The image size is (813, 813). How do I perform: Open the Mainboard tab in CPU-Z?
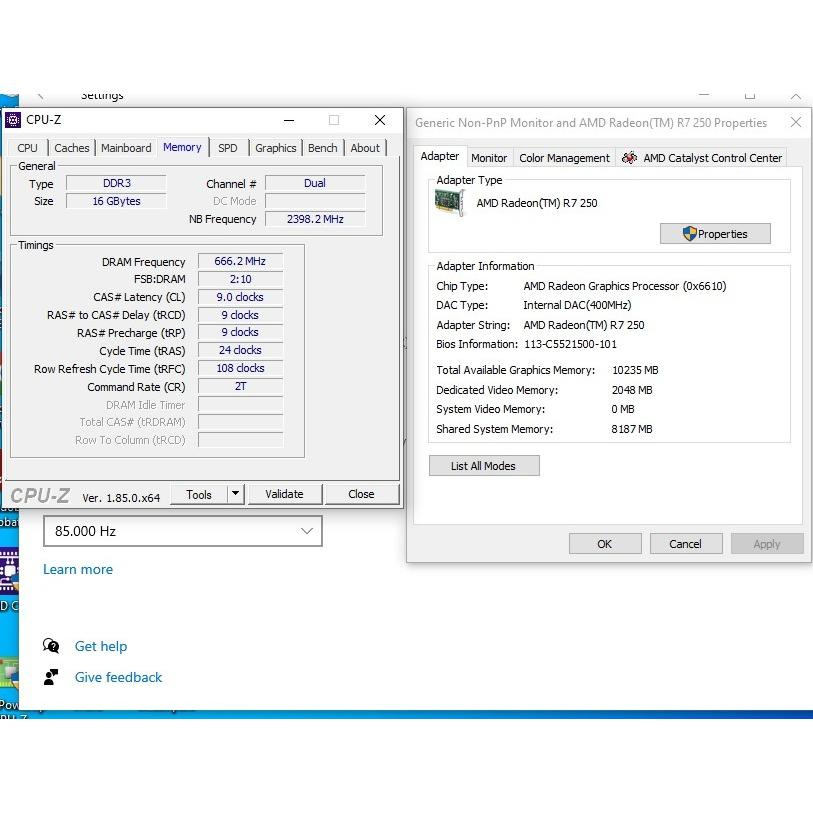pos(126,148)
